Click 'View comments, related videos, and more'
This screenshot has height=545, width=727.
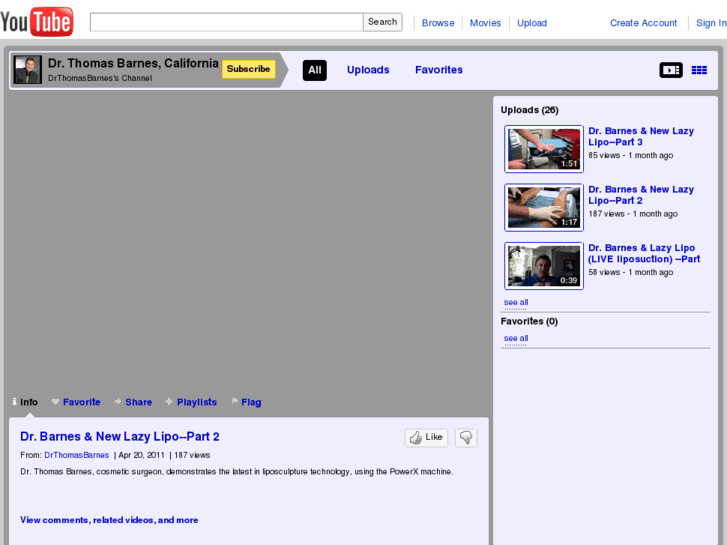click(x=109, y=520)
